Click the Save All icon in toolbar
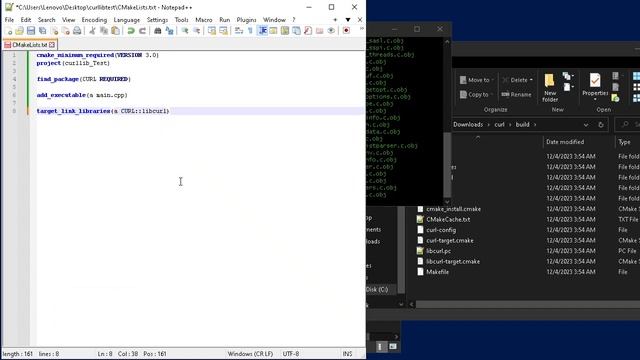The image size is (640, 360). click(42, 31)
